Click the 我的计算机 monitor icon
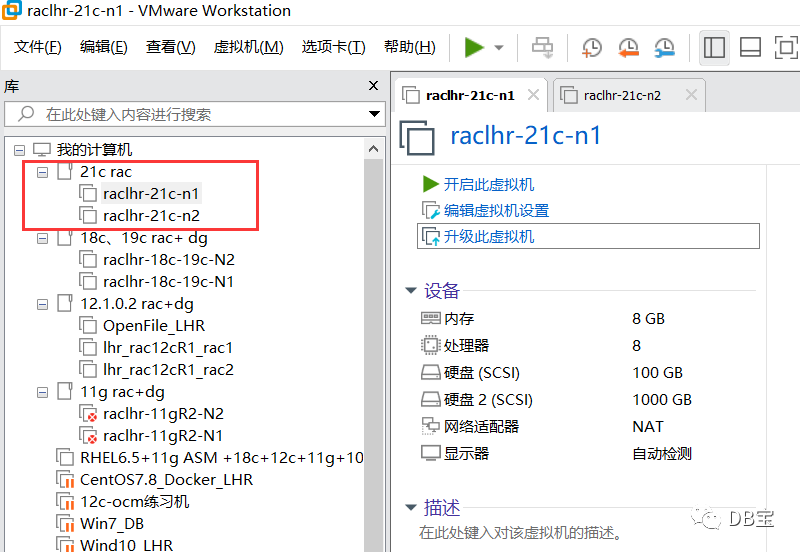The image size is (800, 552). point(42,150)
